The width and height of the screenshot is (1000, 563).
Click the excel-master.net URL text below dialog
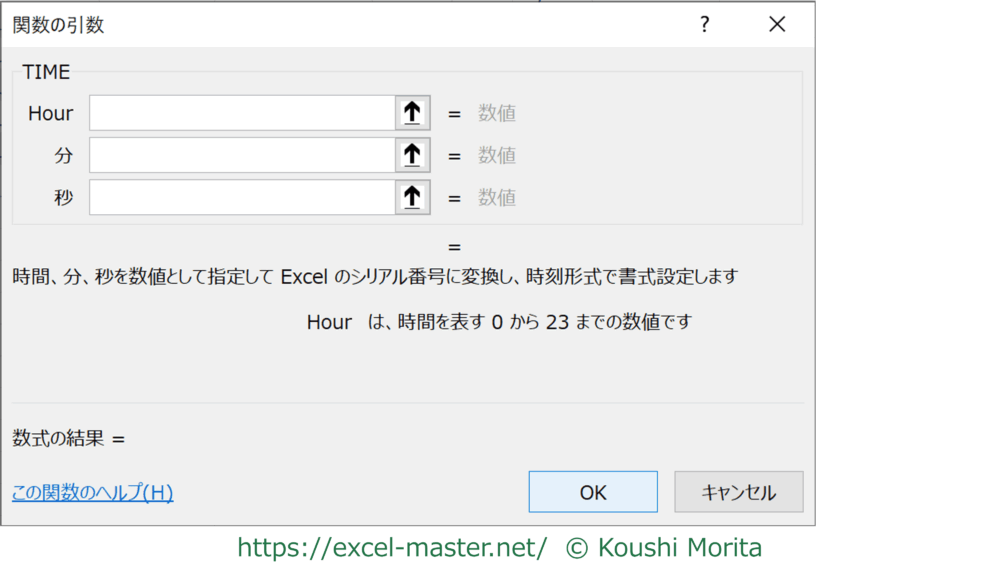point(392,548)
